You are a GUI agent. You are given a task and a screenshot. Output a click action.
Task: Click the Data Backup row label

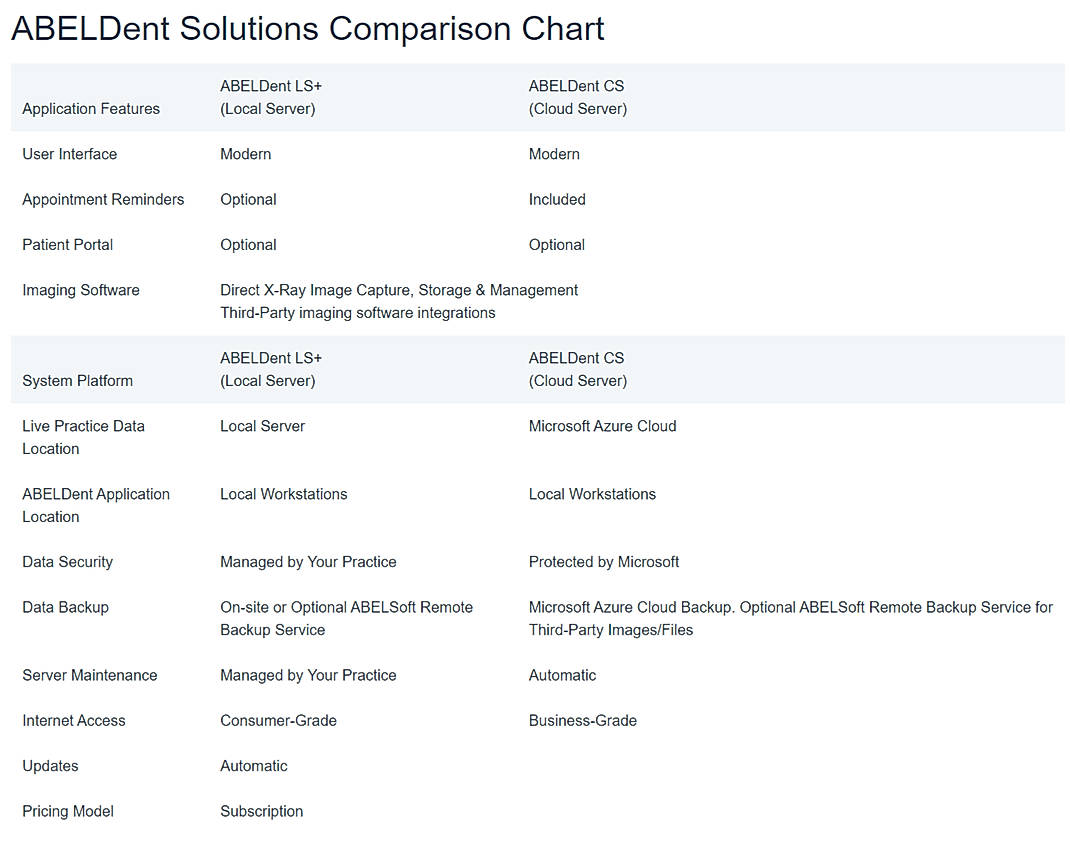[x=65, y=607]
